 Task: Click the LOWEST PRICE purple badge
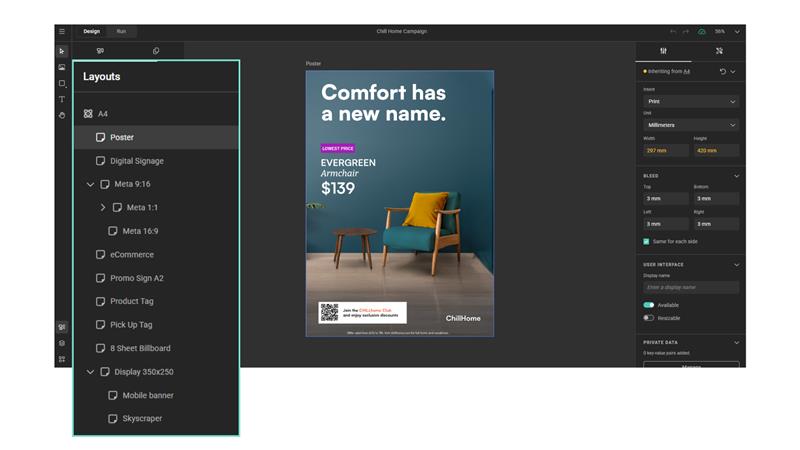(x=338, y=148)
